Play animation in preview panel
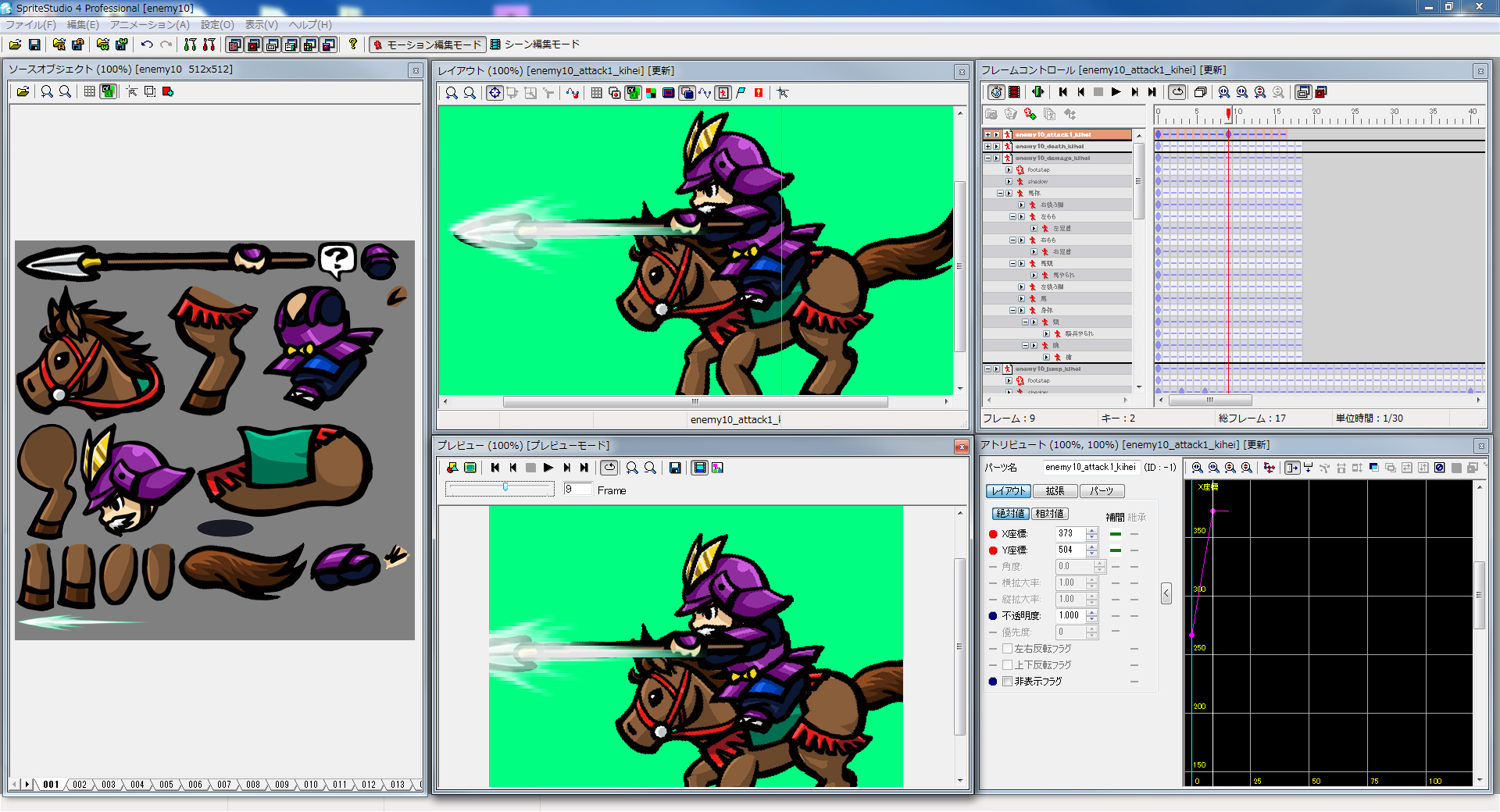The image size is (1500, 812). click(x=548, y=468)
